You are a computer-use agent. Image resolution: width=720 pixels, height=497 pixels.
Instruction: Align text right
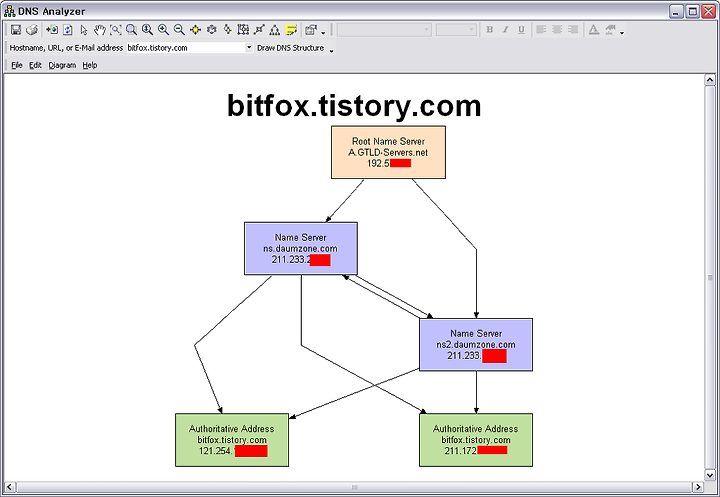point(573,30)
